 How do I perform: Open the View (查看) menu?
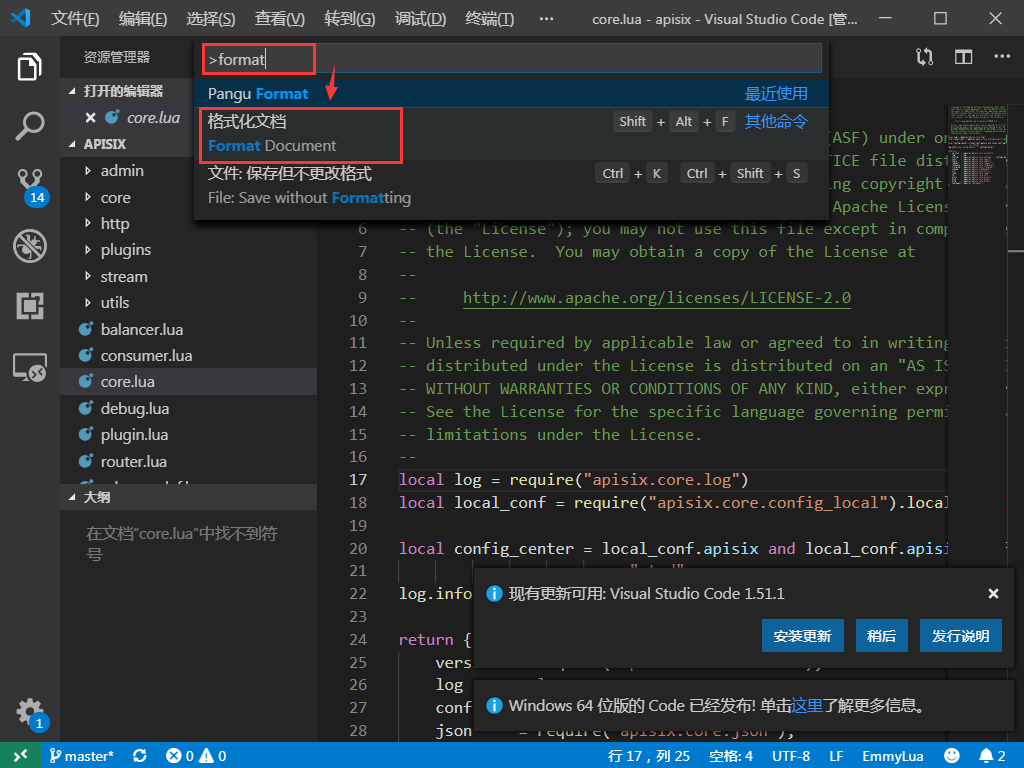click(279, 18)
